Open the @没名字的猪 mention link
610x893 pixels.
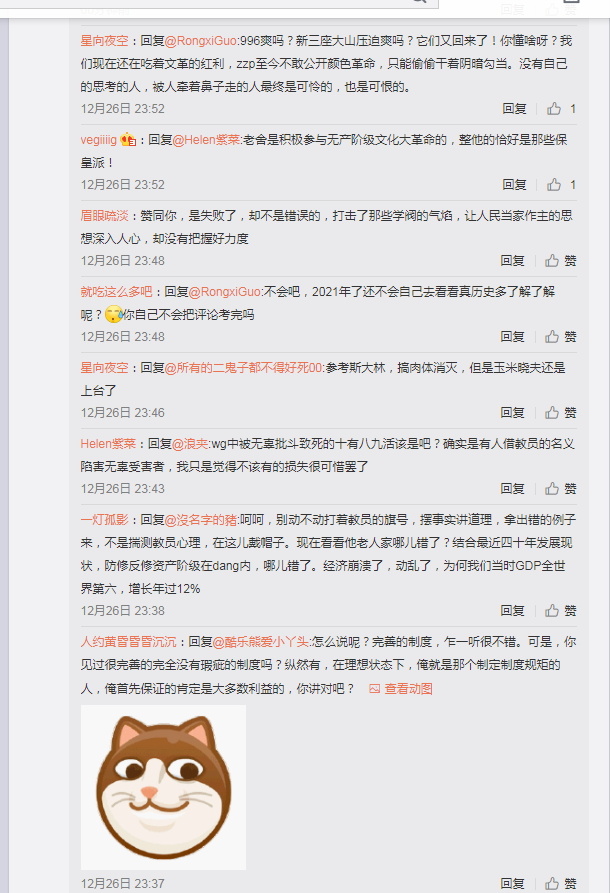[x=201, y=519]
